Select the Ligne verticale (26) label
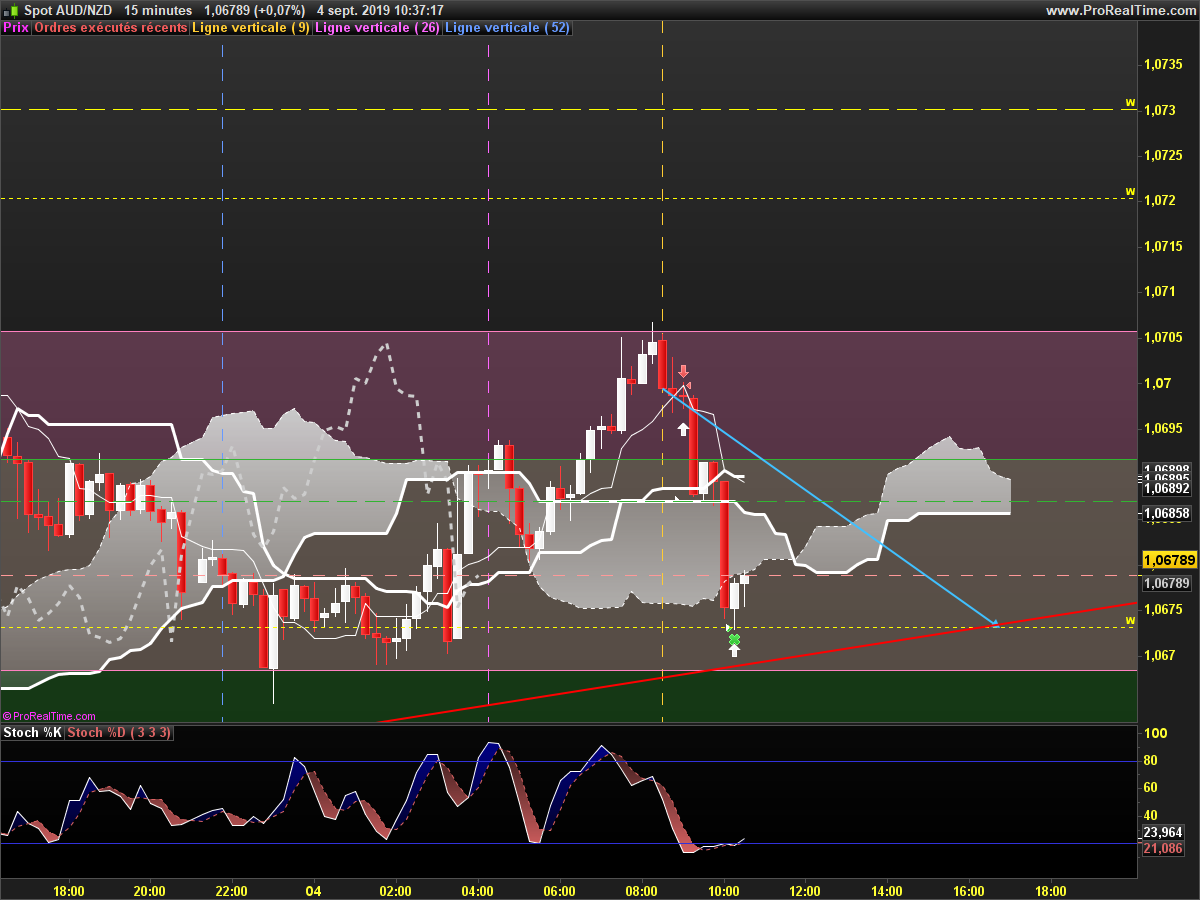Viewport: 1200px width, 900px height. tap(377, 28)
